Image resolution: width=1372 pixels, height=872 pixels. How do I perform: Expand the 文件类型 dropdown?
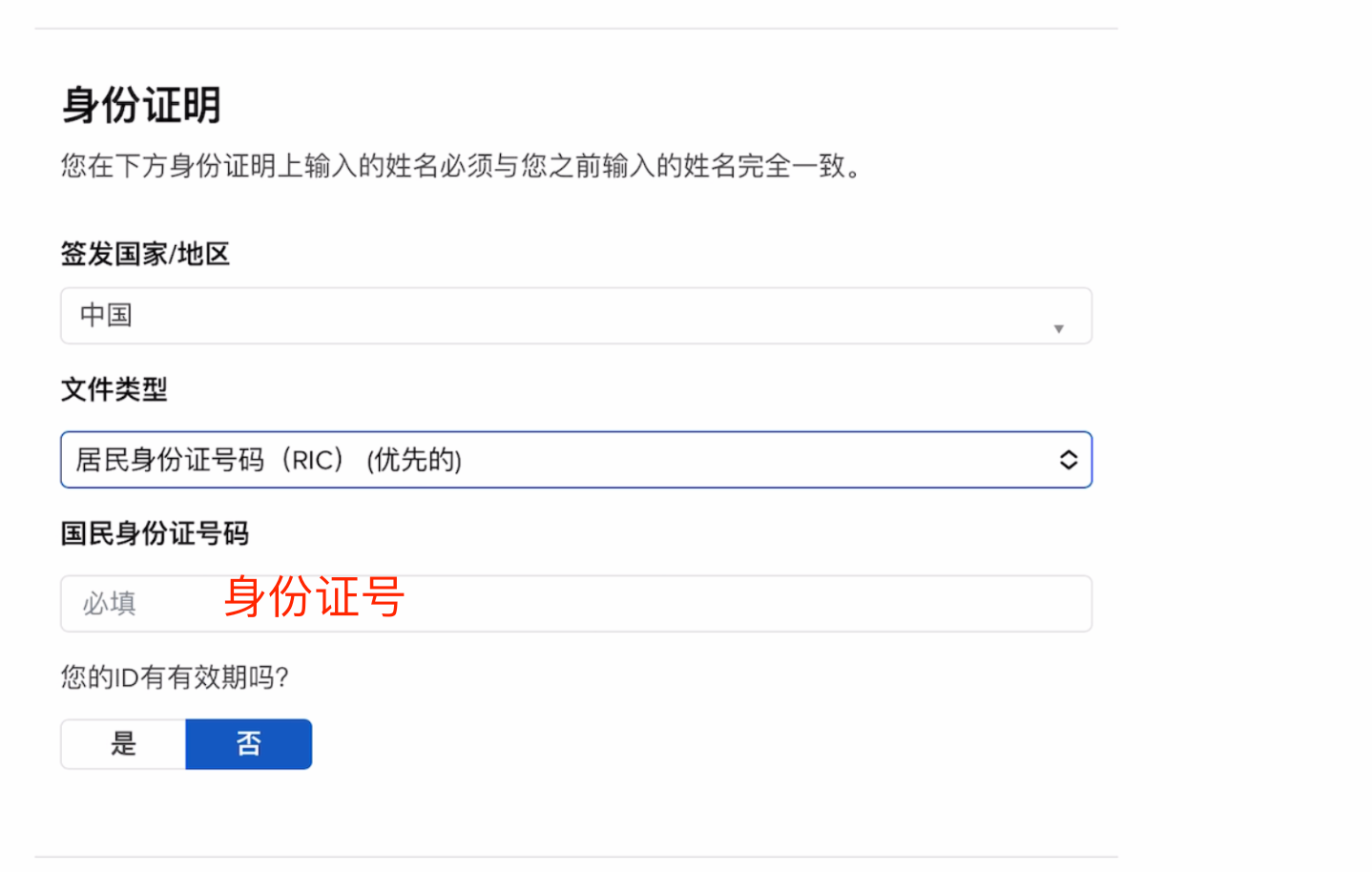575,460
